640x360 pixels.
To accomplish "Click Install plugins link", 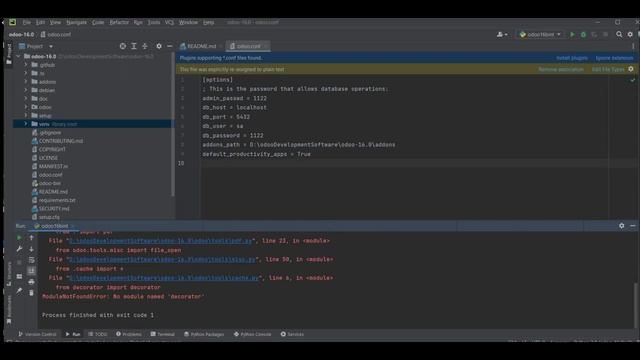I will (x=572, y=58).
